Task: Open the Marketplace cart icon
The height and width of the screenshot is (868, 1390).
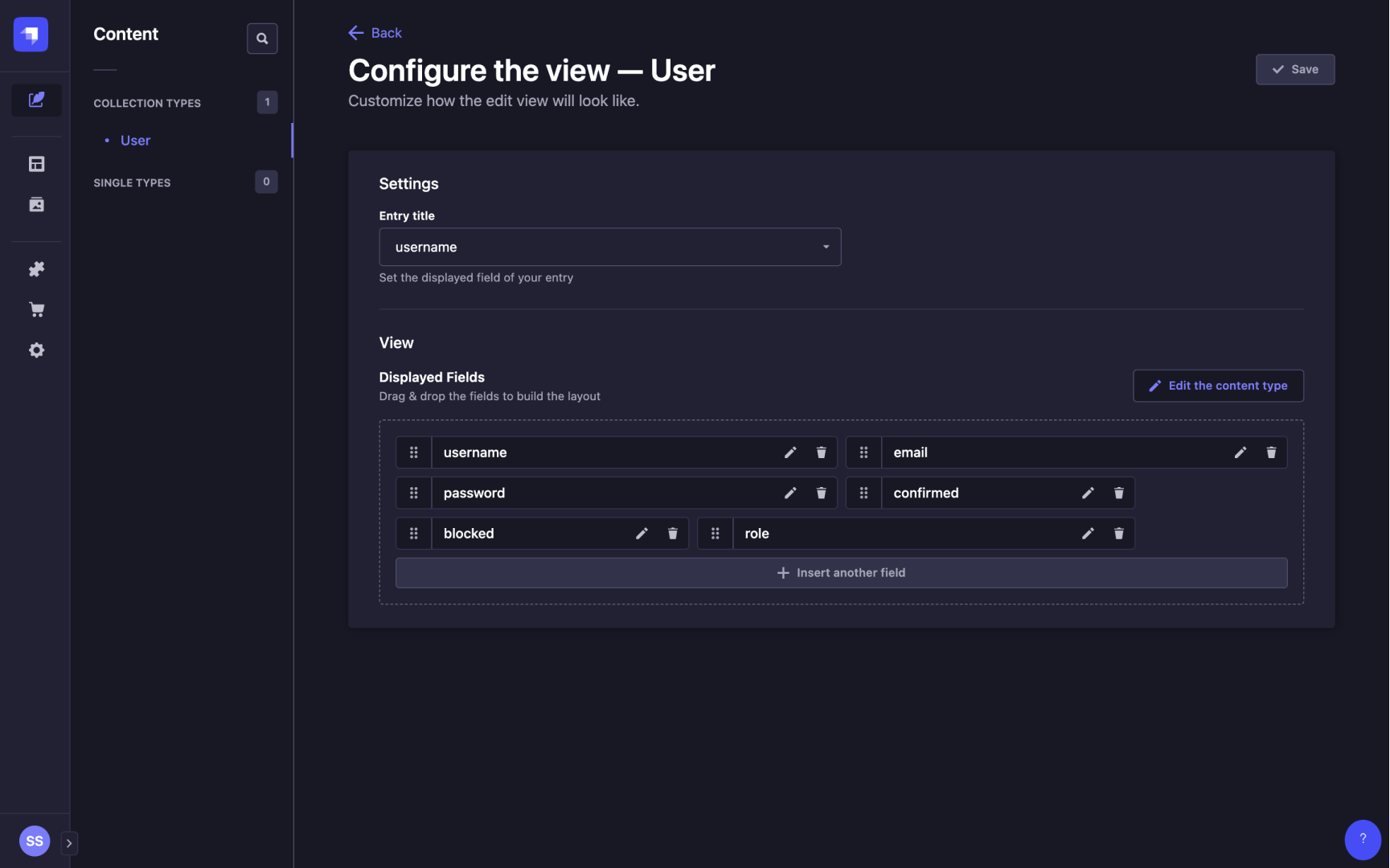Action: [x=35, y=309]
